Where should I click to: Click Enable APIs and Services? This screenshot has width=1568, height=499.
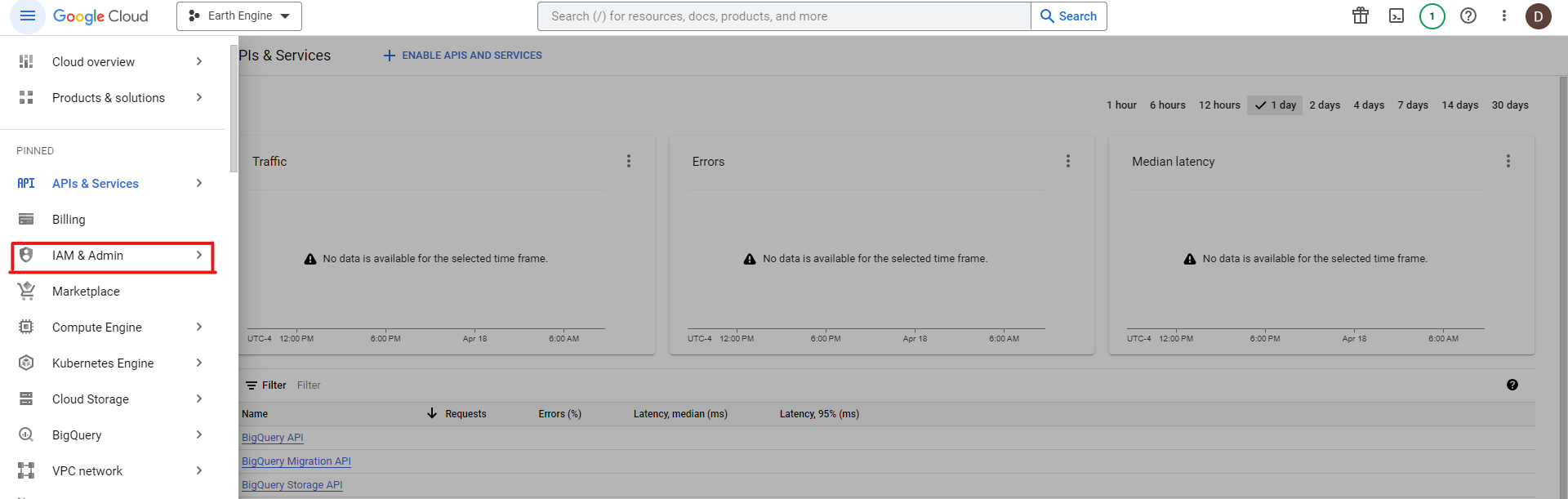tap(463, 56)
